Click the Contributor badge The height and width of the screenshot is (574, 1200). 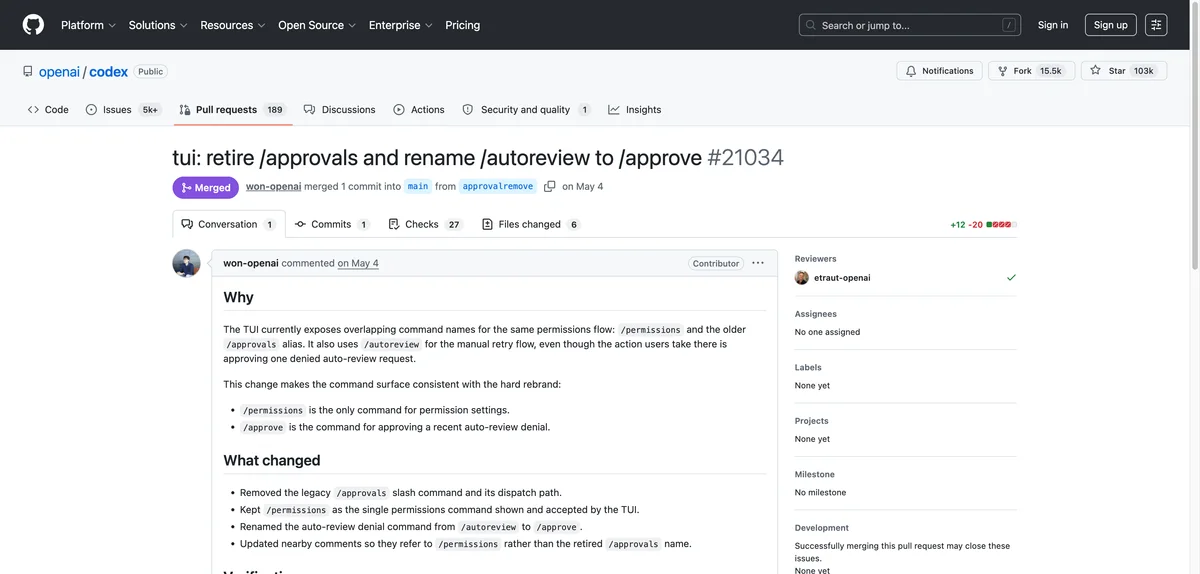tap(716, 263)
